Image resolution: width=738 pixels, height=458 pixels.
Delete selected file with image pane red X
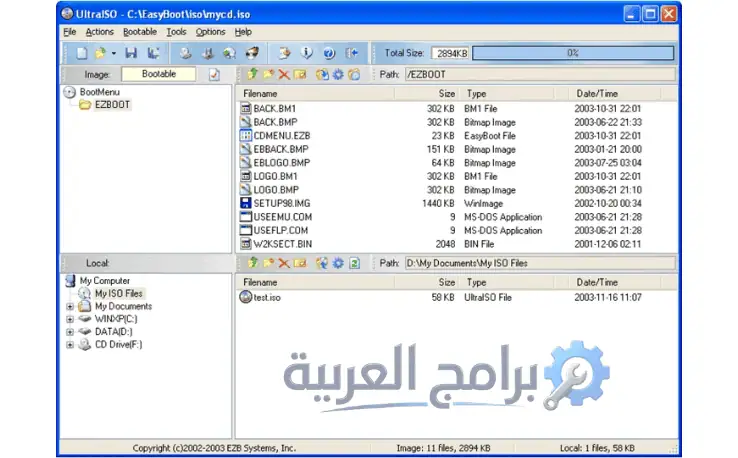click(284, 74)
